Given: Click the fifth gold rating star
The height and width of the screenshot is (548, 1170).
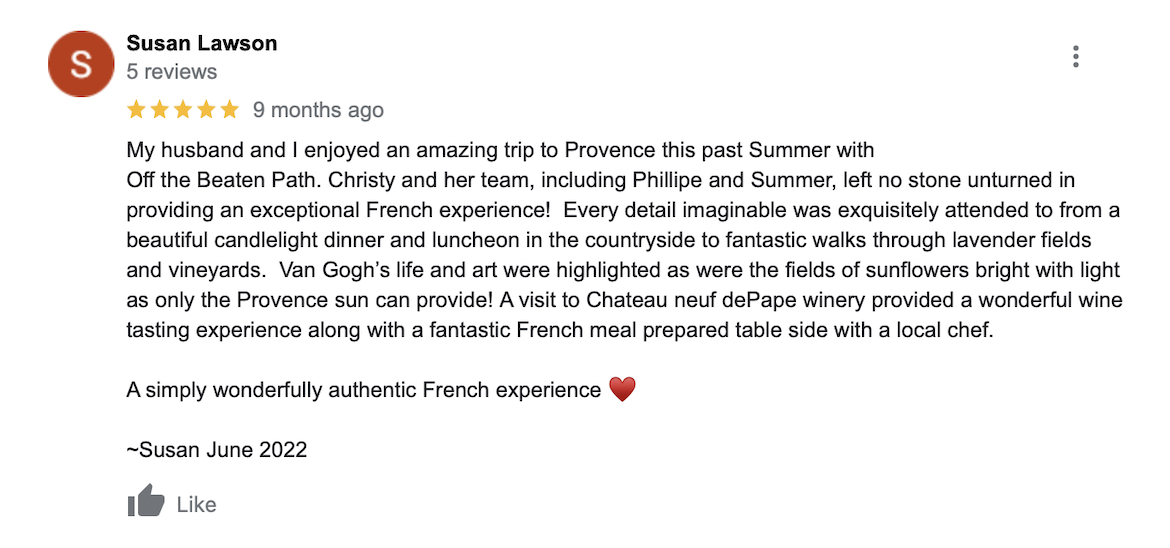Looking at the screenshot, I should point(229,110).
